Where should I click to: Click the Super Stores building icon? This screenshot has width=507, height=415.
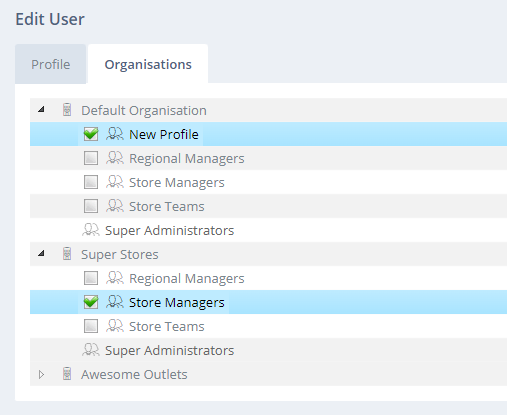(x=67, y=254)
